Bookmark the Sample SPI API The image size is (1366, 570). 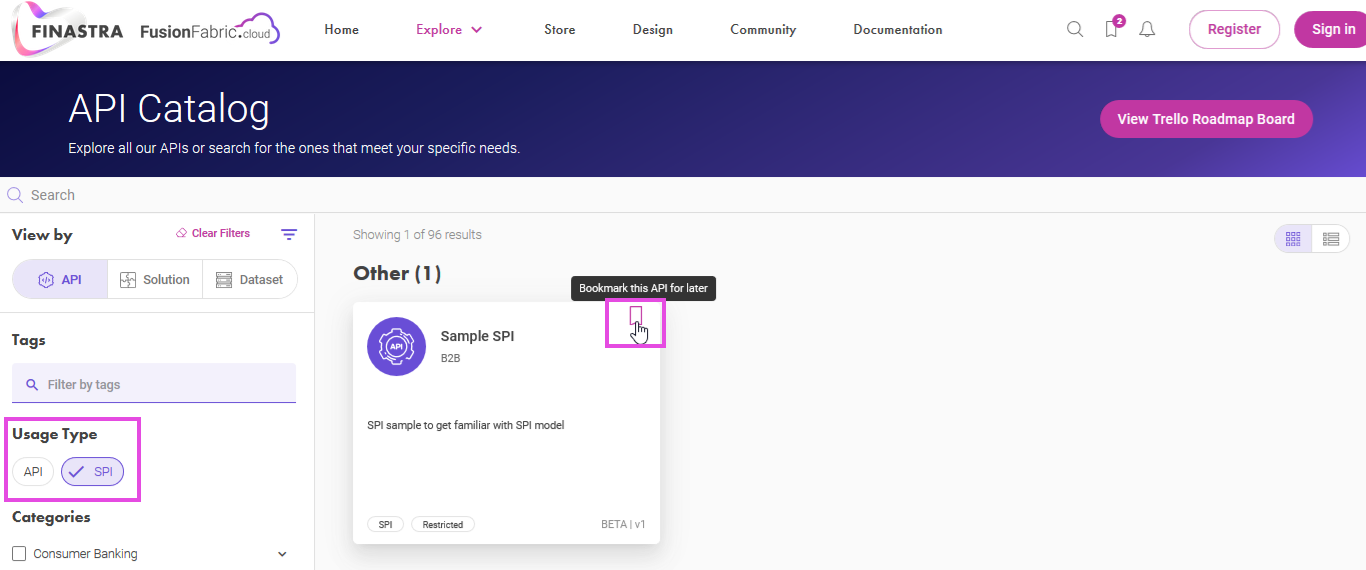click(635, 317)
